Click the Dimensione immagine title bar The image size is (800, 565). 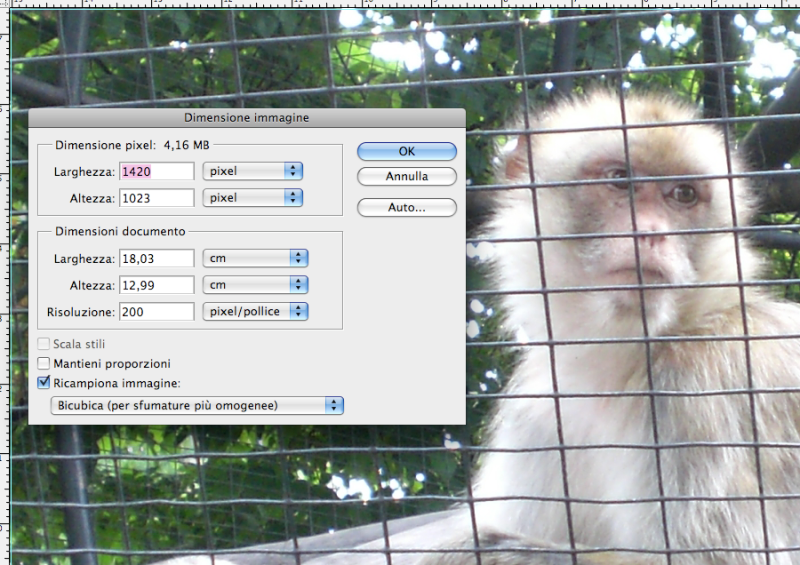click(x=247, y=118)
